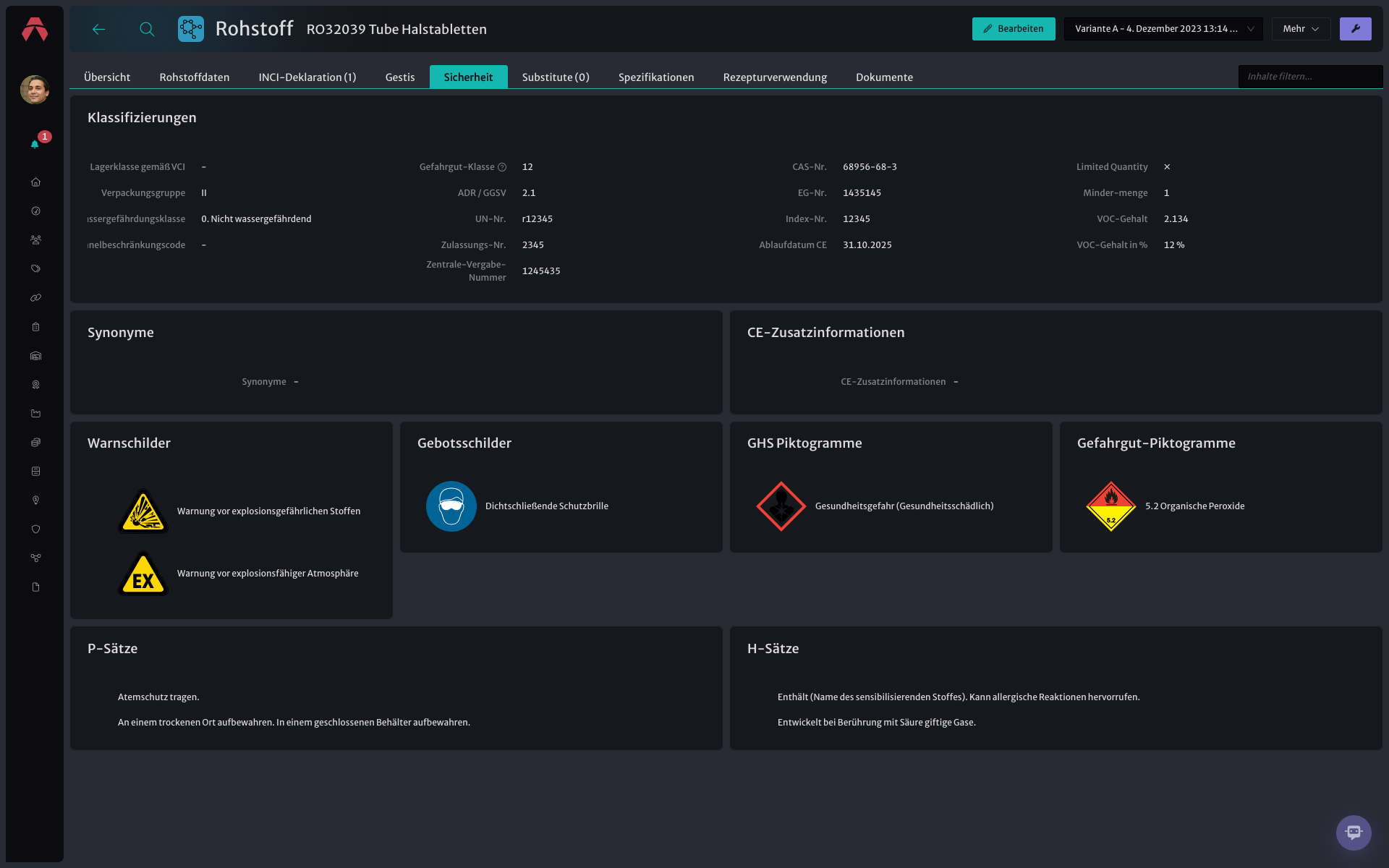
Task: Open notifications bell with badge
Action: pyautogui.click(x=35, y=143)
